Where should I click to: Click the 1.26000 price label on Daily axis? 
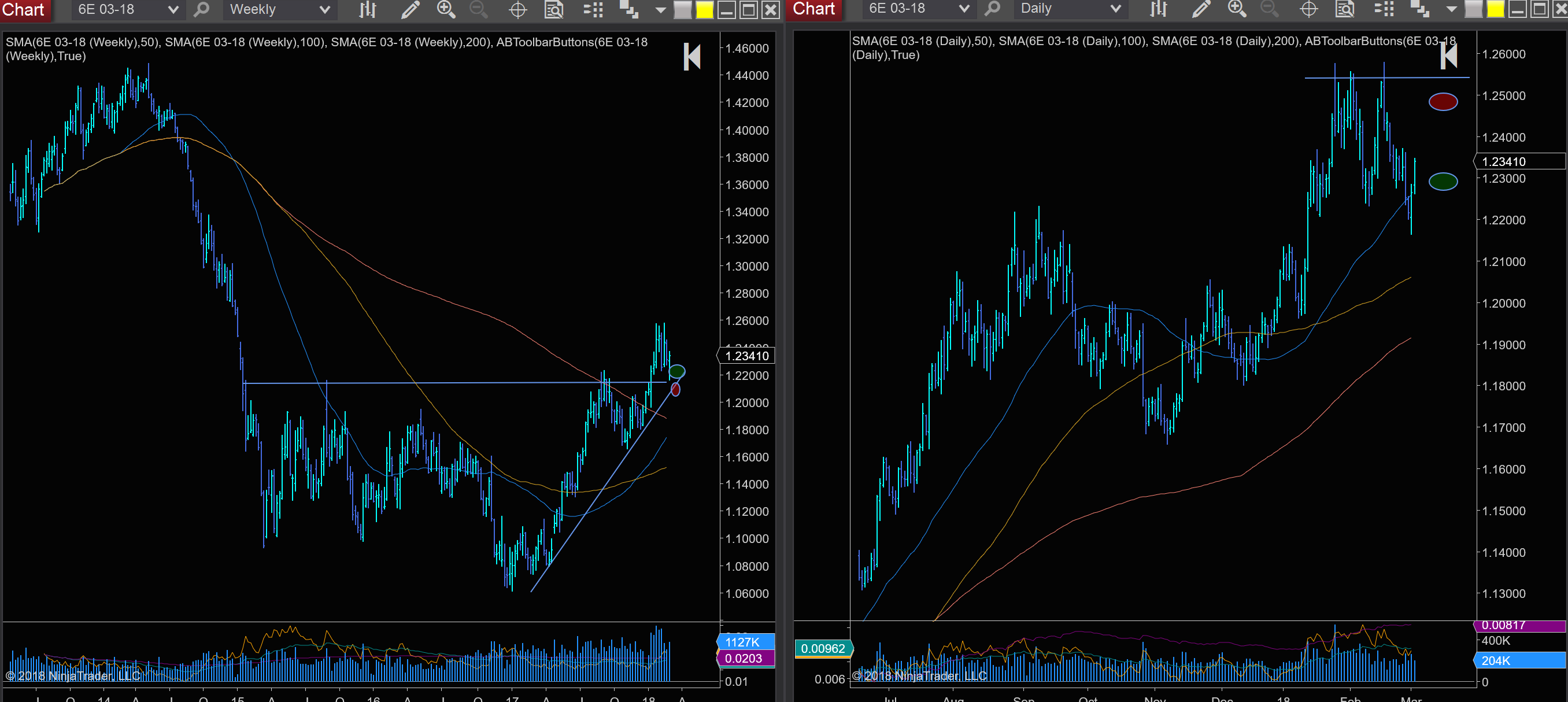tap(1503, 54)
